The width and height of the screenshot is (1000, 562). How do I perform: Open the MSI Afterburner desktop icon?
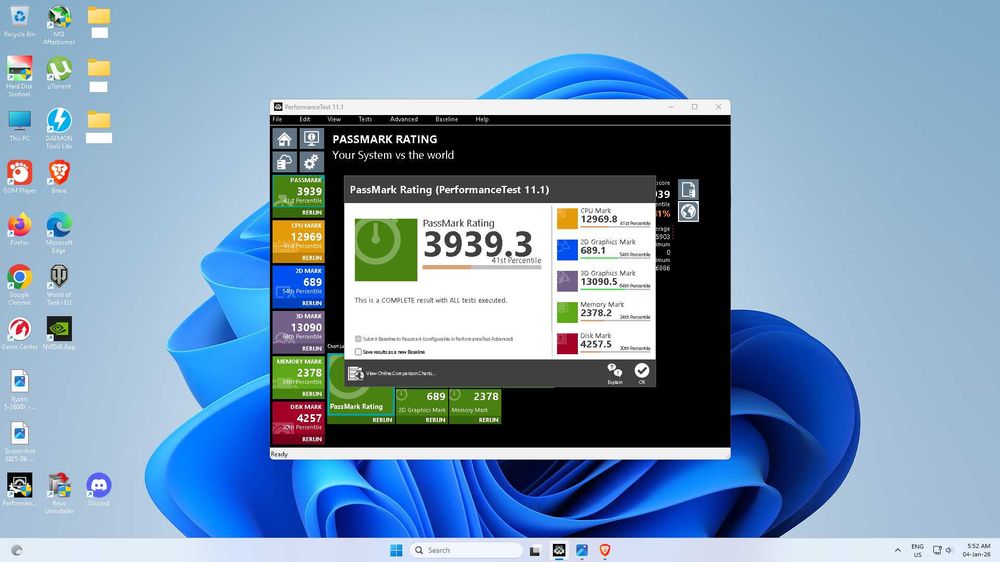pos(59,25)
